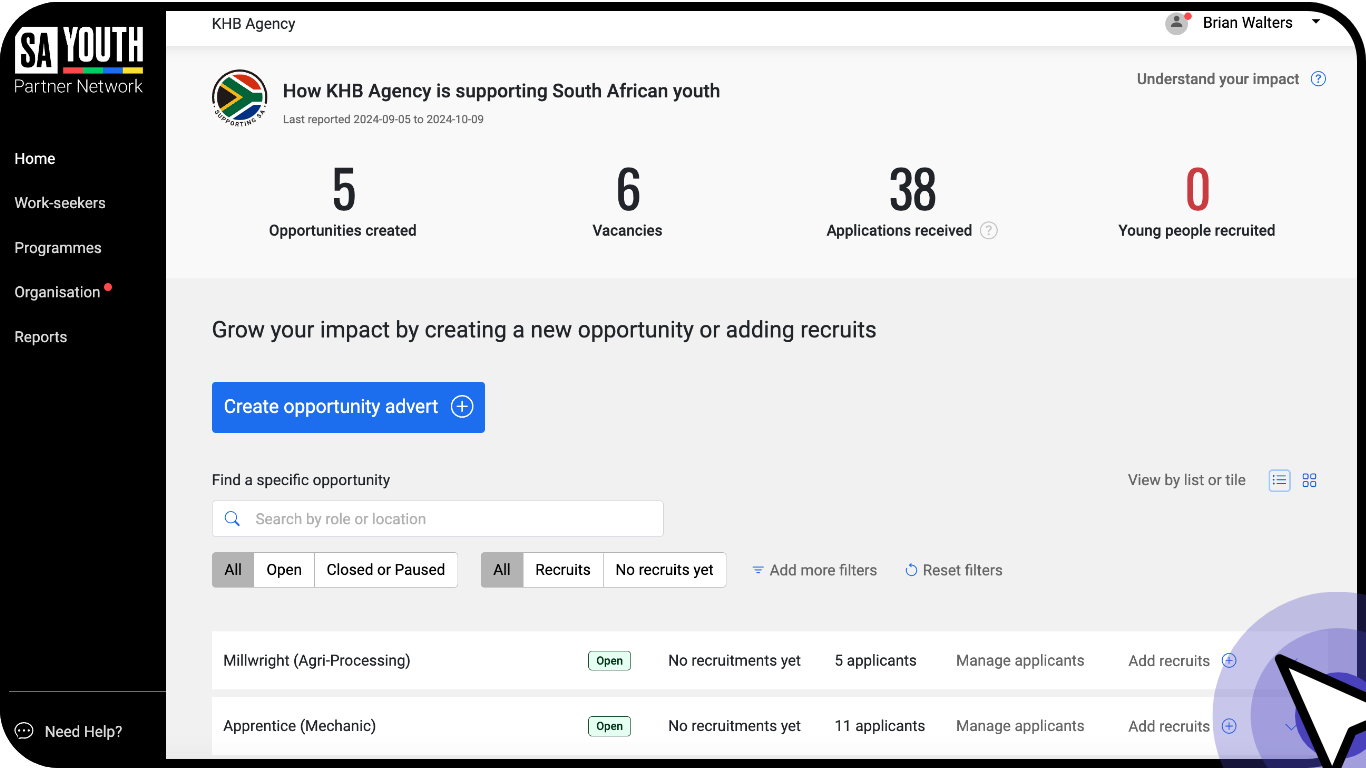The image size is (1366, 768).
Task: Click the Reset filters refresh icon
Action: pyautogui.click(x=911, y=570)
